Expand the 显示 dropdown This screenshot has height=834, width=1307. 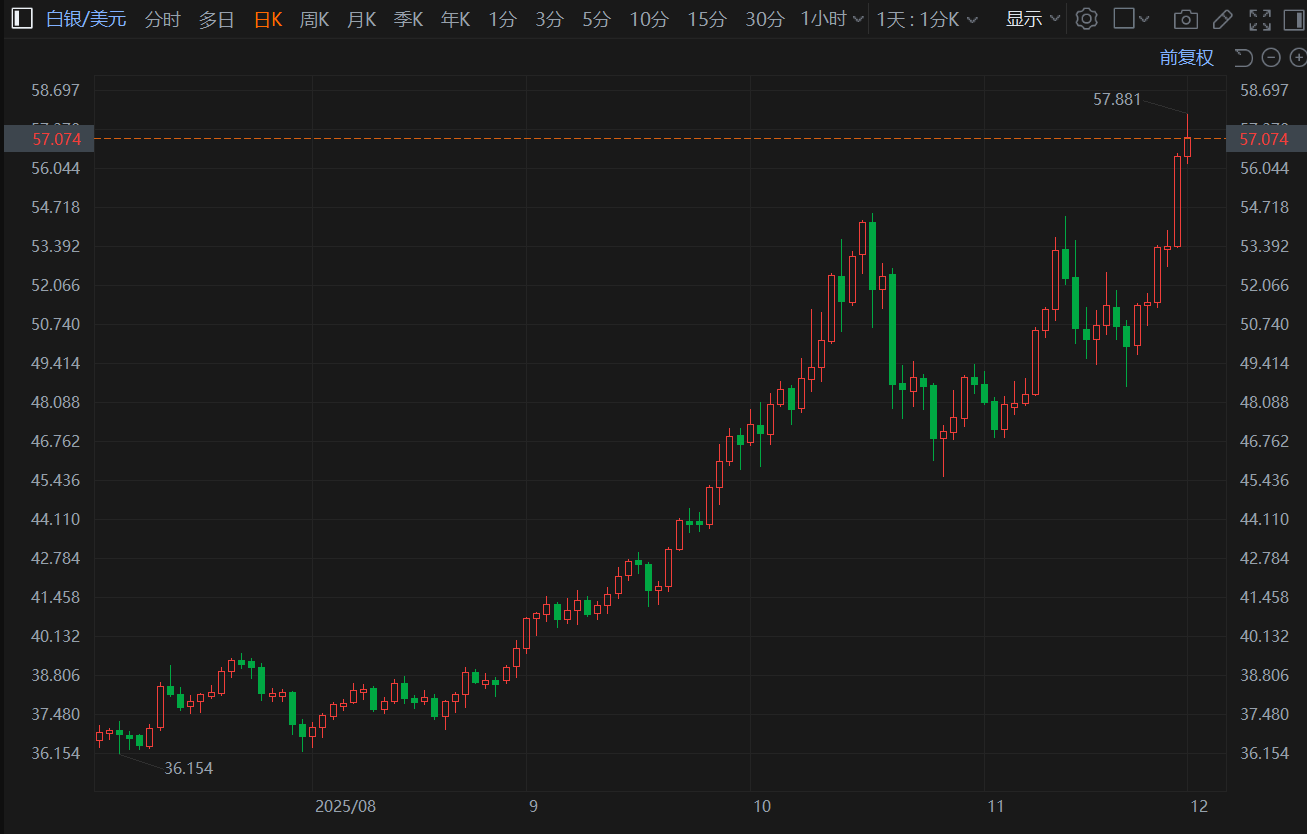tap(1033, 19)
